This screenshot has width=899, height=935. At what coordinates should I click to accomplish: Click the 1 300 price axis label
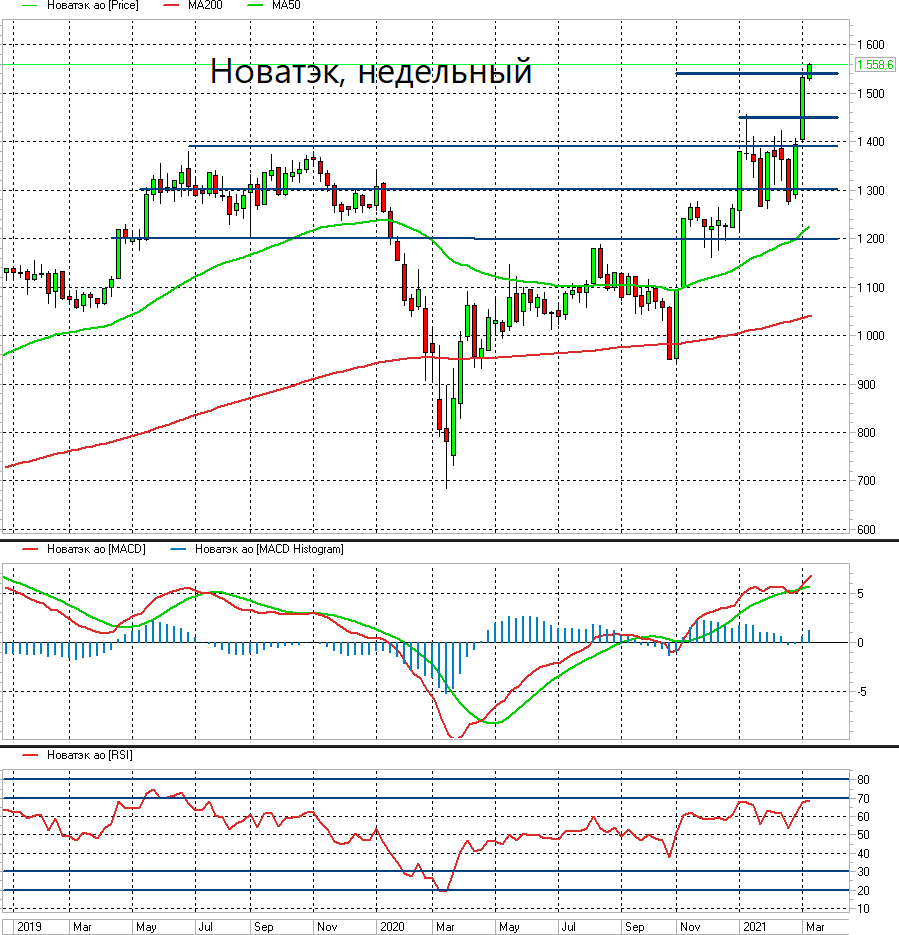tap(871, 191)
